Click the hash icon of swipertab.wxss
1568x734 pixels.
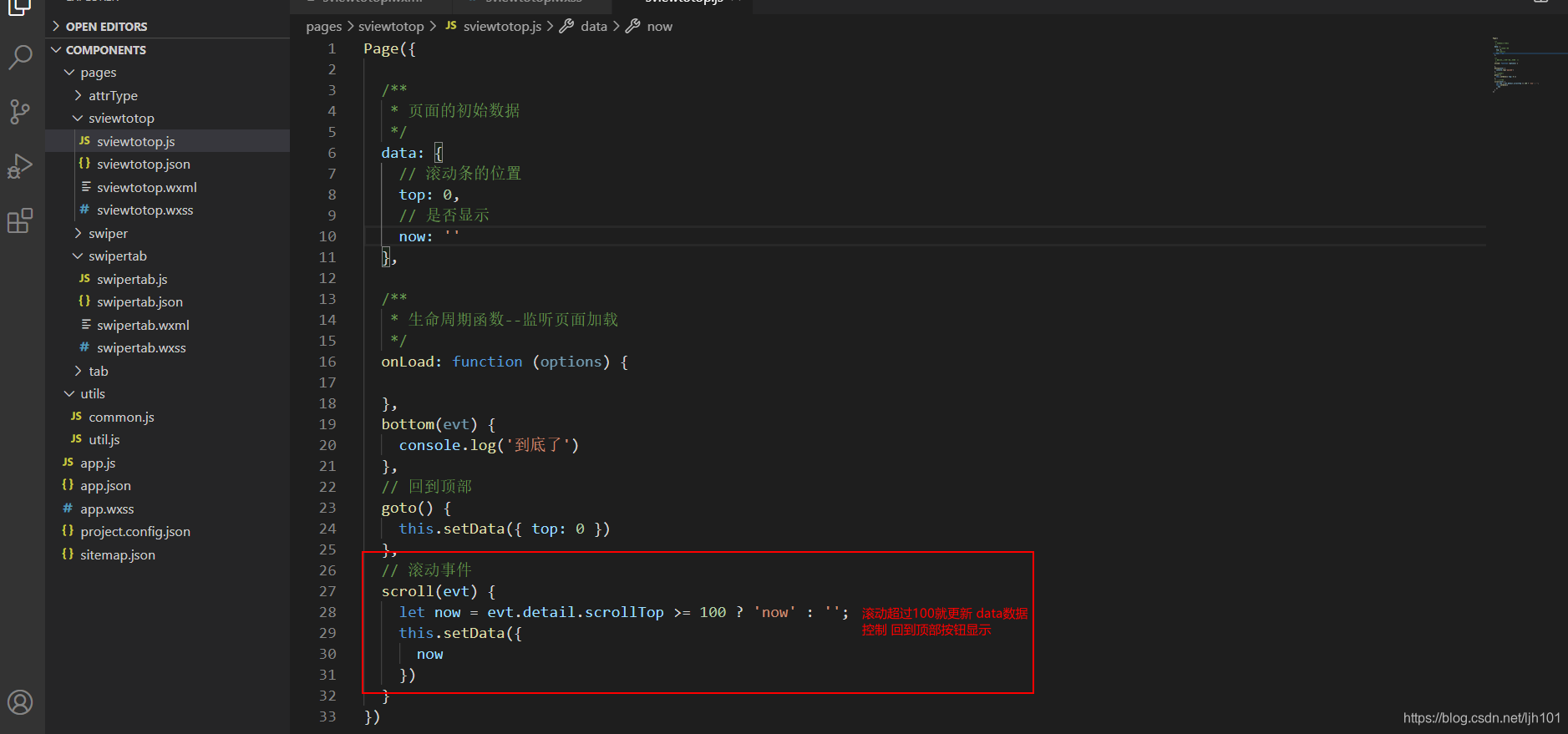[84, 347]
